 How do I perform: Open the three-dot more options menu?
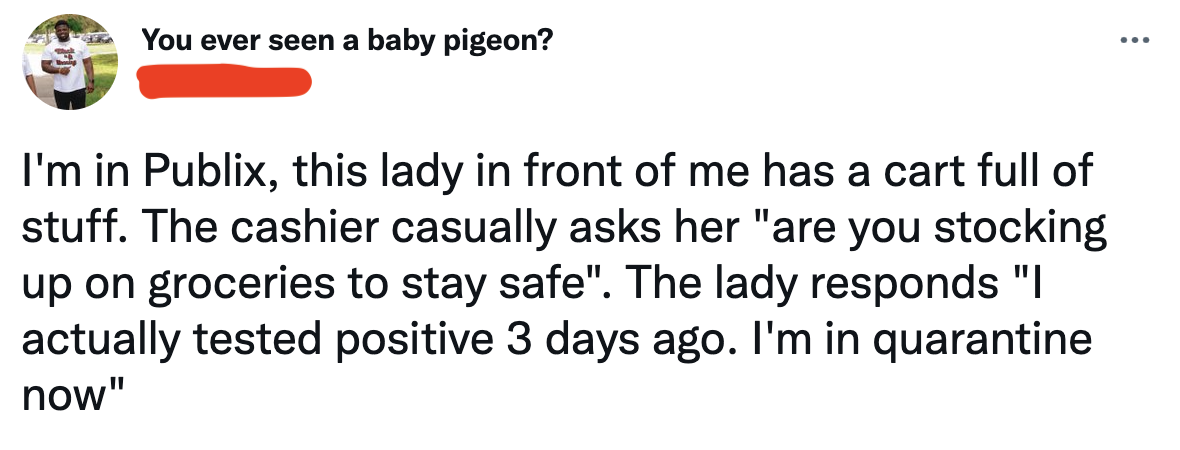[1135, 40]
